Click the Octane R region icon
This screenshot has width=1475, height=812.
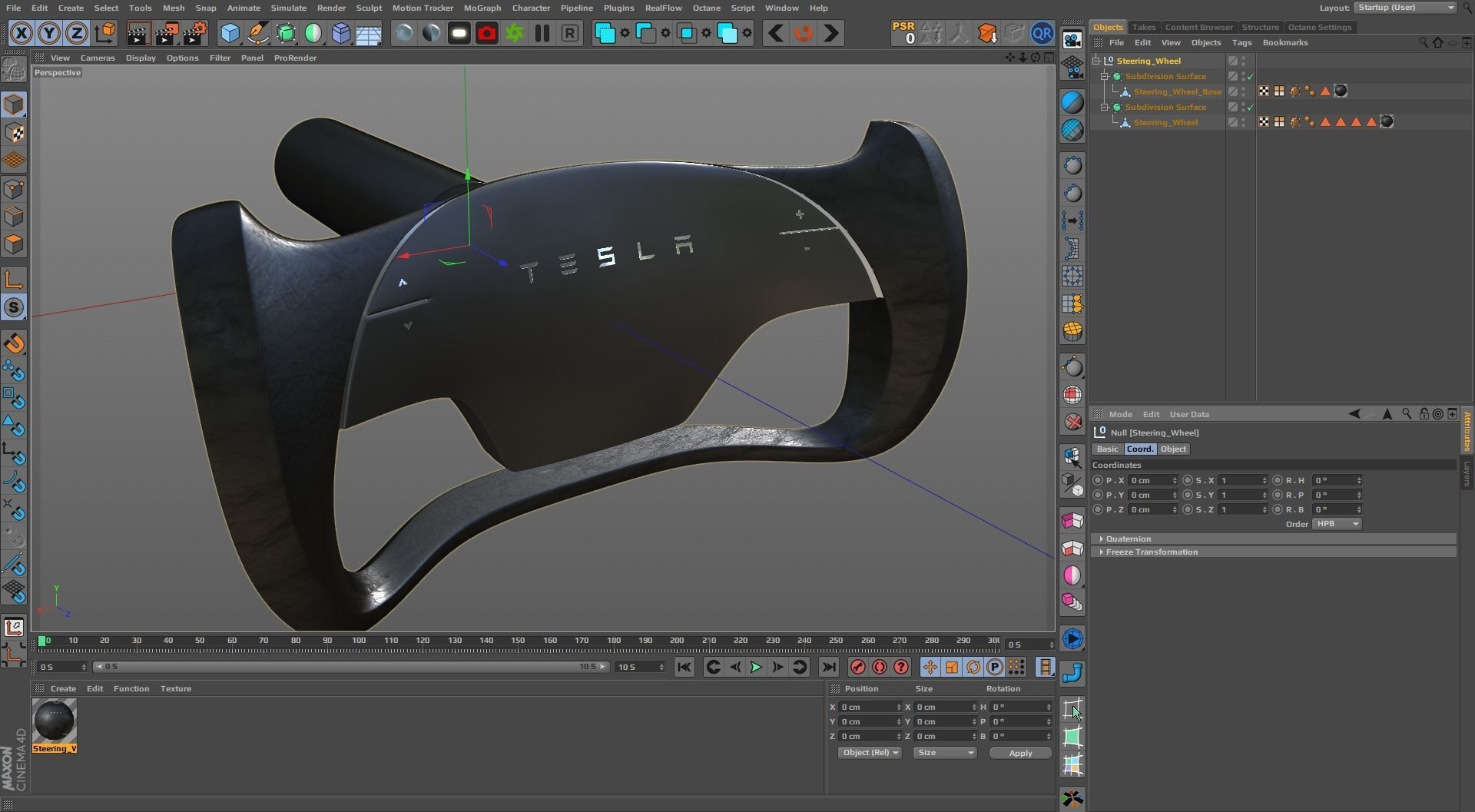point(570,33)
